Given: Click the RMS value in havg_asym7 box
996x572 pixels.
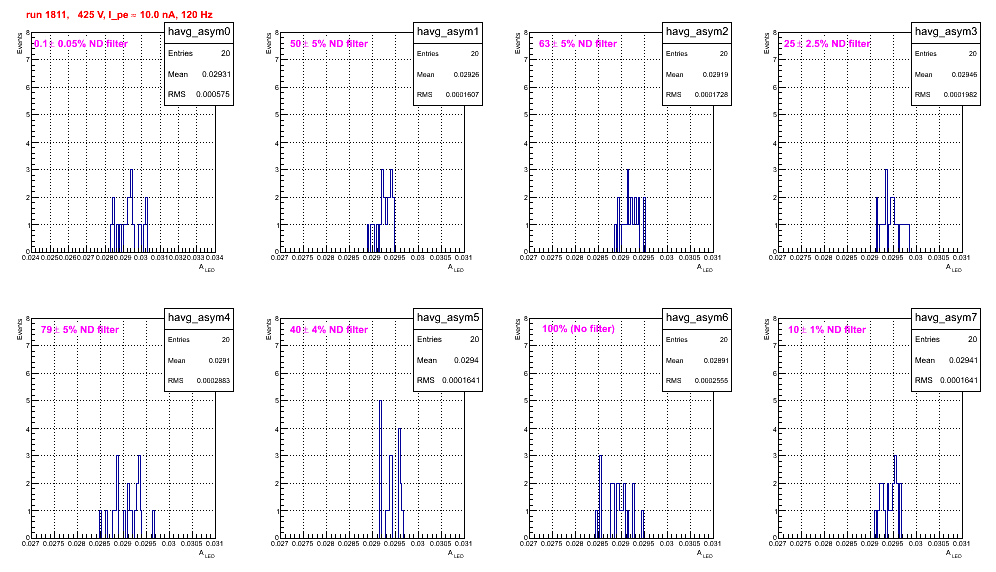Looking at the screenshot, I should point(958,381).
